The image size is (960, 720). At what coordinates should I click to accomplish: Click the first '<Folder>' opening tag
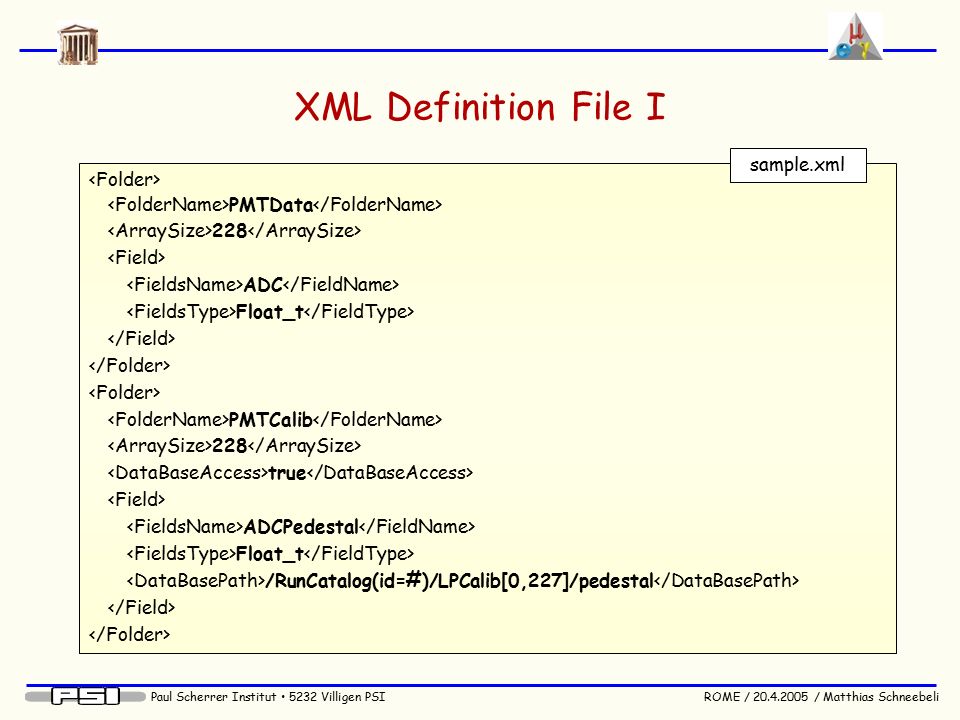124,179
